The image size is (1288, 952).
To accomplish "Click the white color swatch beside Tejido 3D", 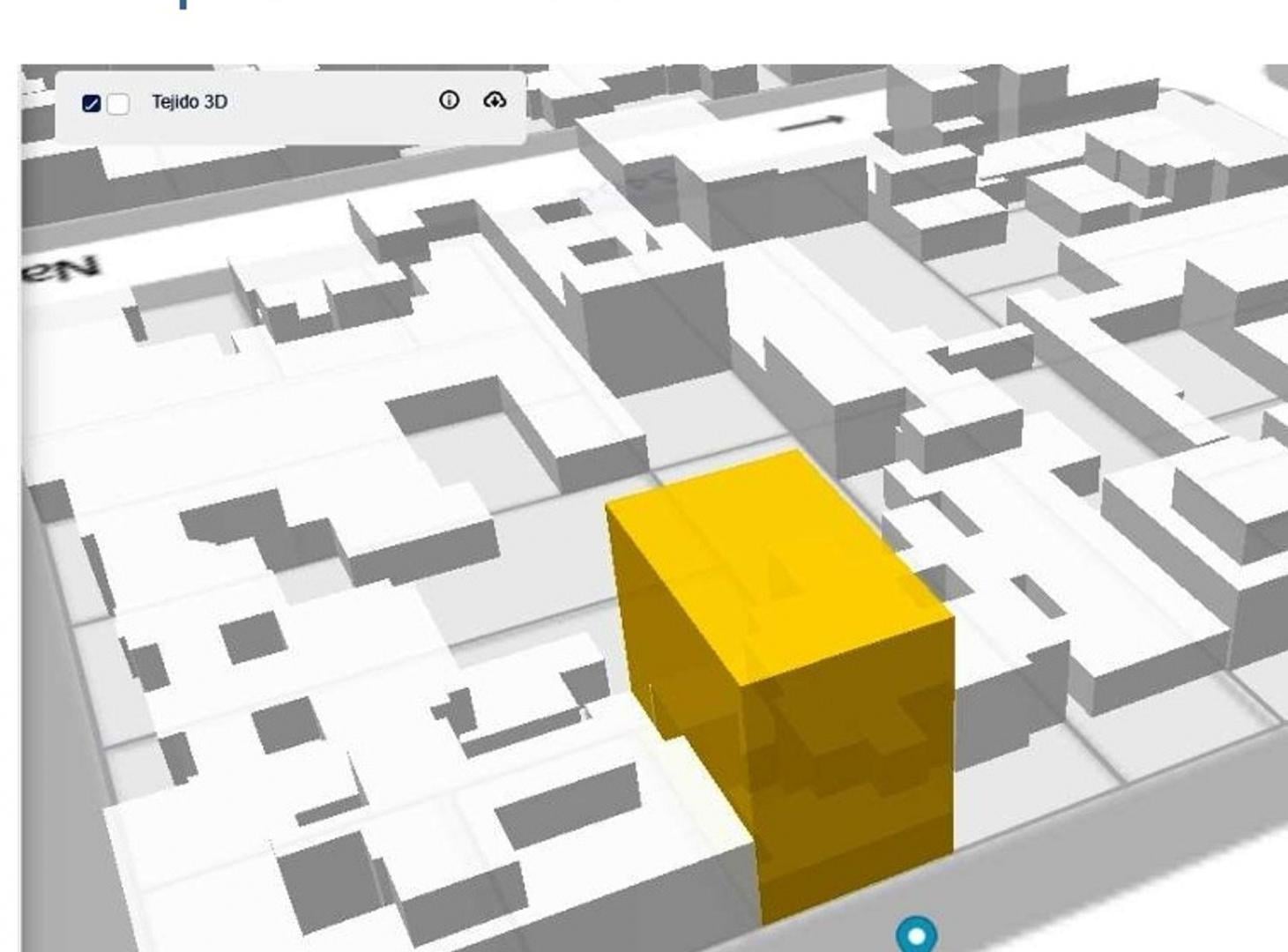I will [118, 103].
